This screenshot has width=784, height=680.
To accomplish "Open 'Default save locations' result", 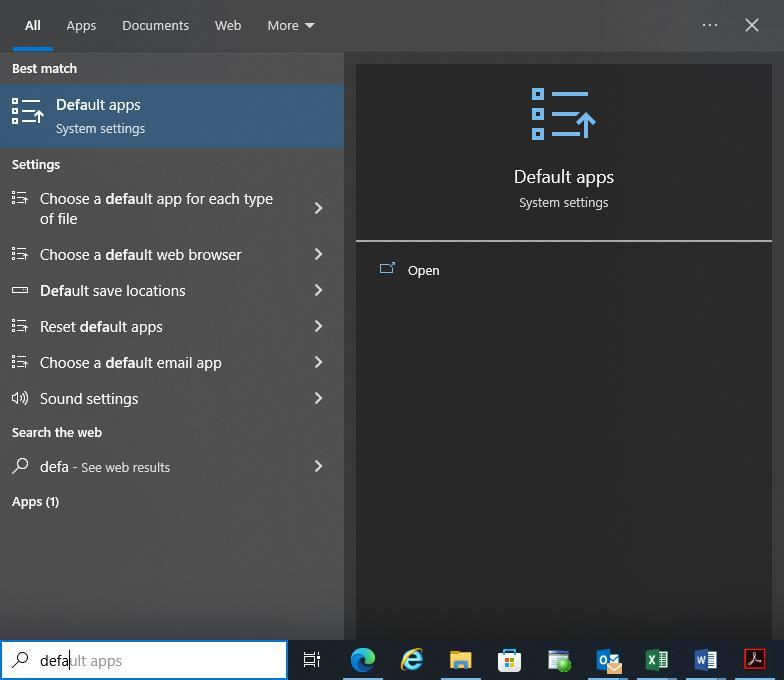I will (172, 290).
